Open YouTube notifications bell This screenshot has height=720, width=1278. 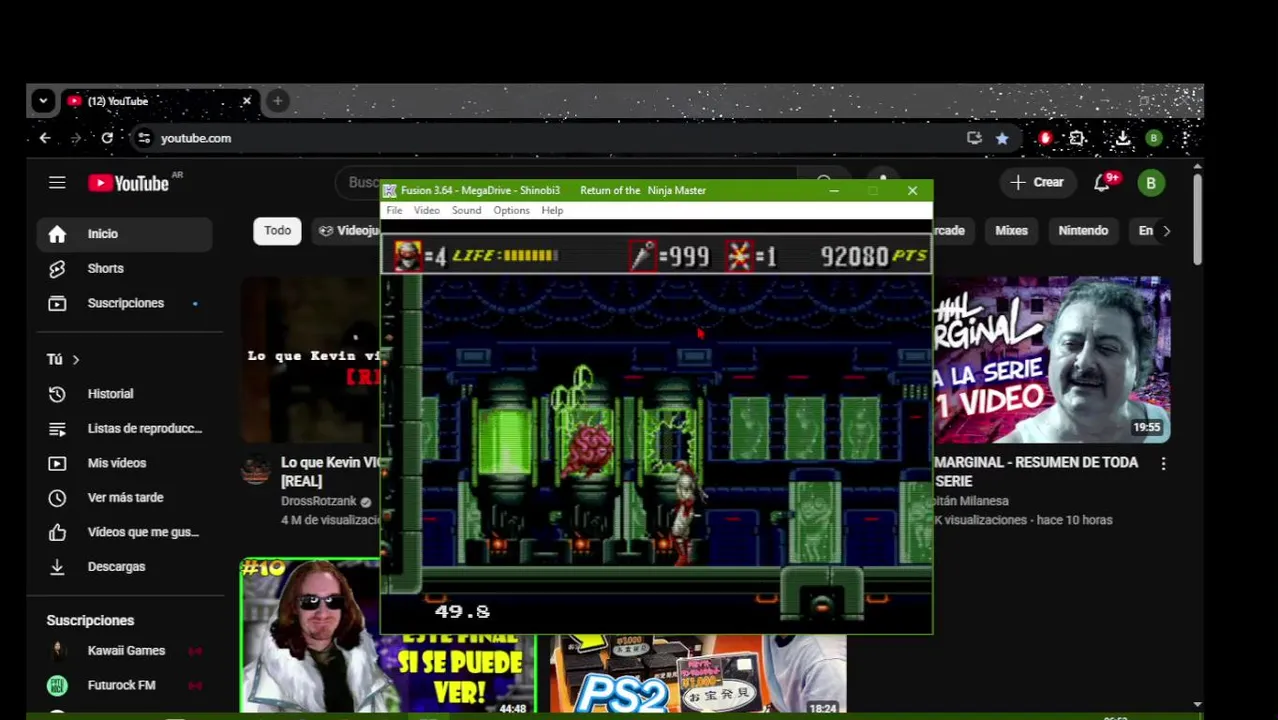(x=1102, y=183)
